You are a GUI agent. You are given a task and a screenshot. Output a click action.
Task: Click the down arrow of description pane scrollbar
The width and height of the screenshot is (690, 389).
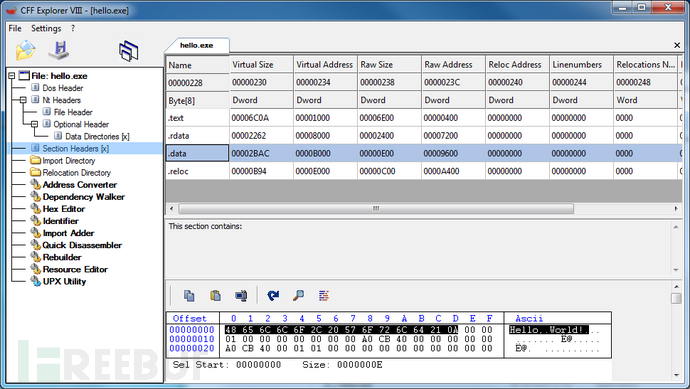point(676,270)
